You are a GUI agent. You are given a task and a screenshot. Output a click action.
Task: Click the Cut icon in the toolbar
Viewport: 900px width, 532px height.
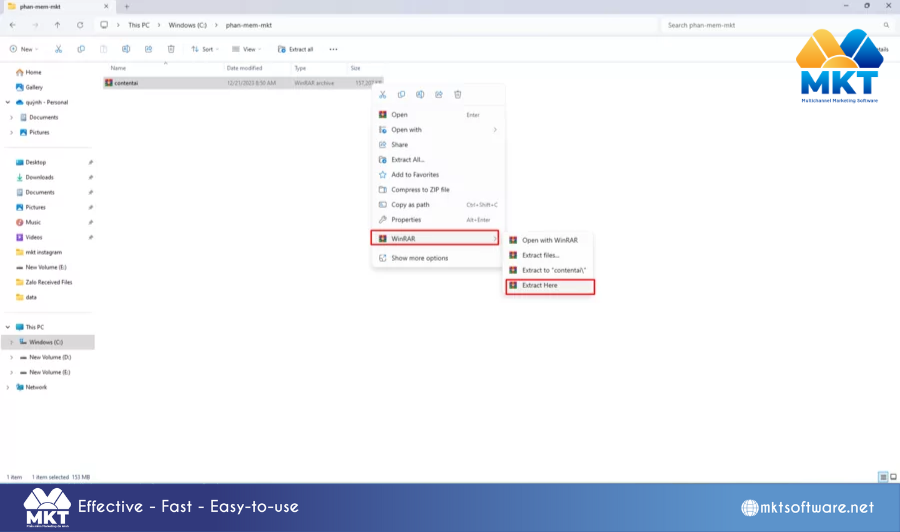click(59, 49)
